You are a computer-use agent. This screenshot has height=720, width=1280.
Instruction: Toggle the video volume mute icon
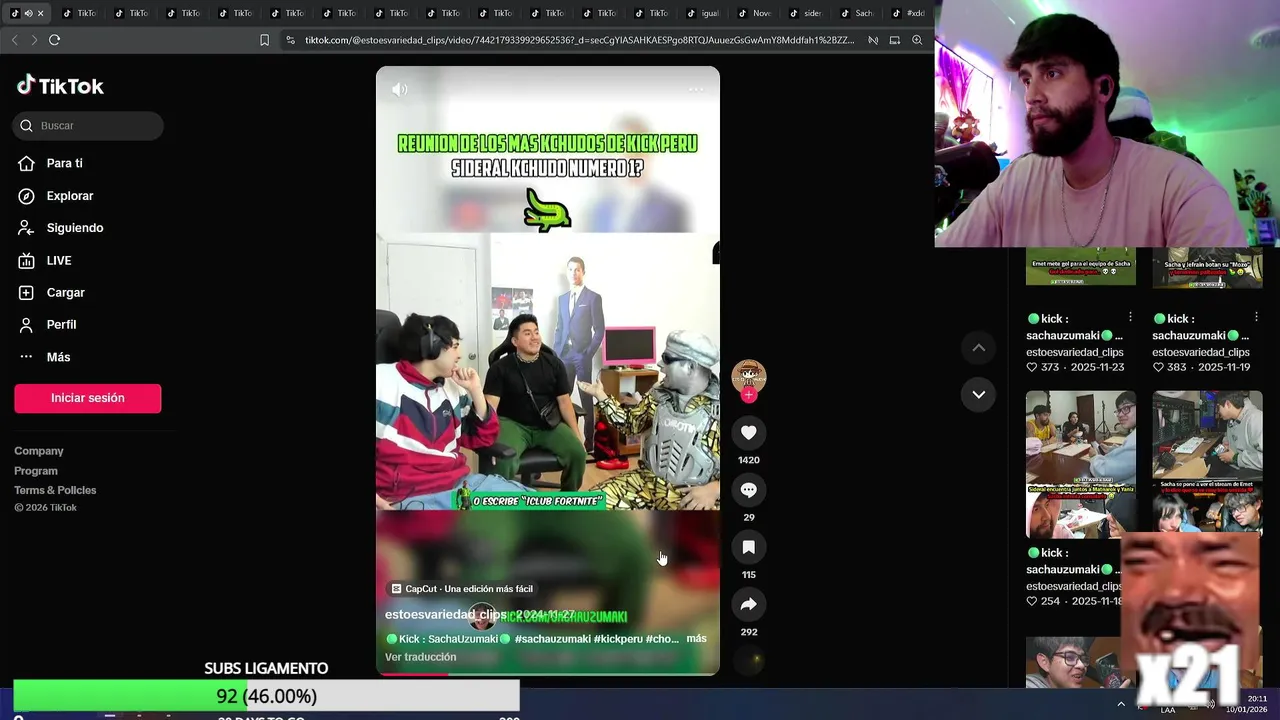click(400, 89)
